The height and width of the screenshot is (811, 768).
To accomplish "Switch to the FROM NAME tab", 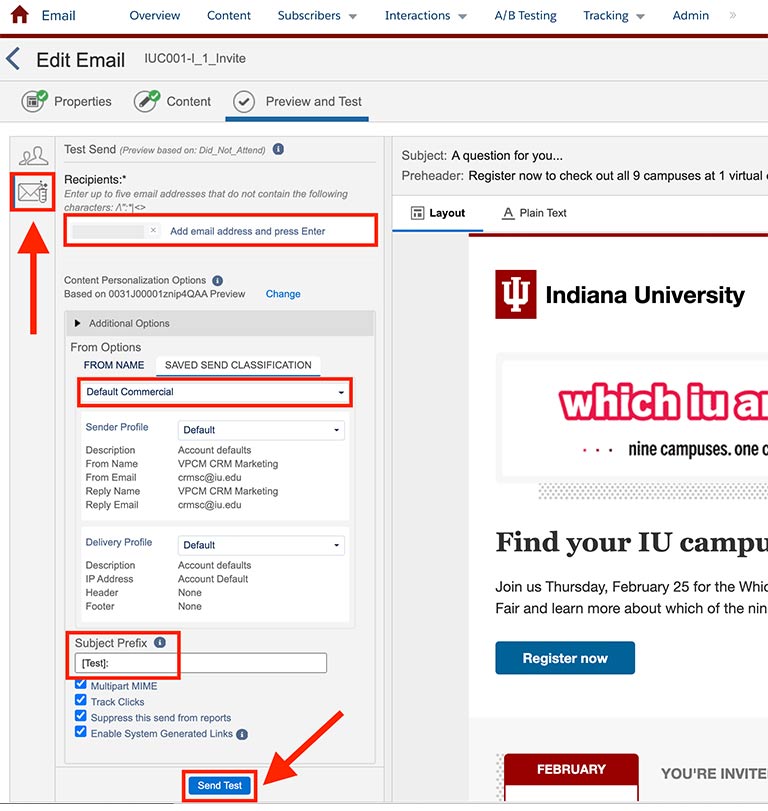I will (x=114, y=365).
